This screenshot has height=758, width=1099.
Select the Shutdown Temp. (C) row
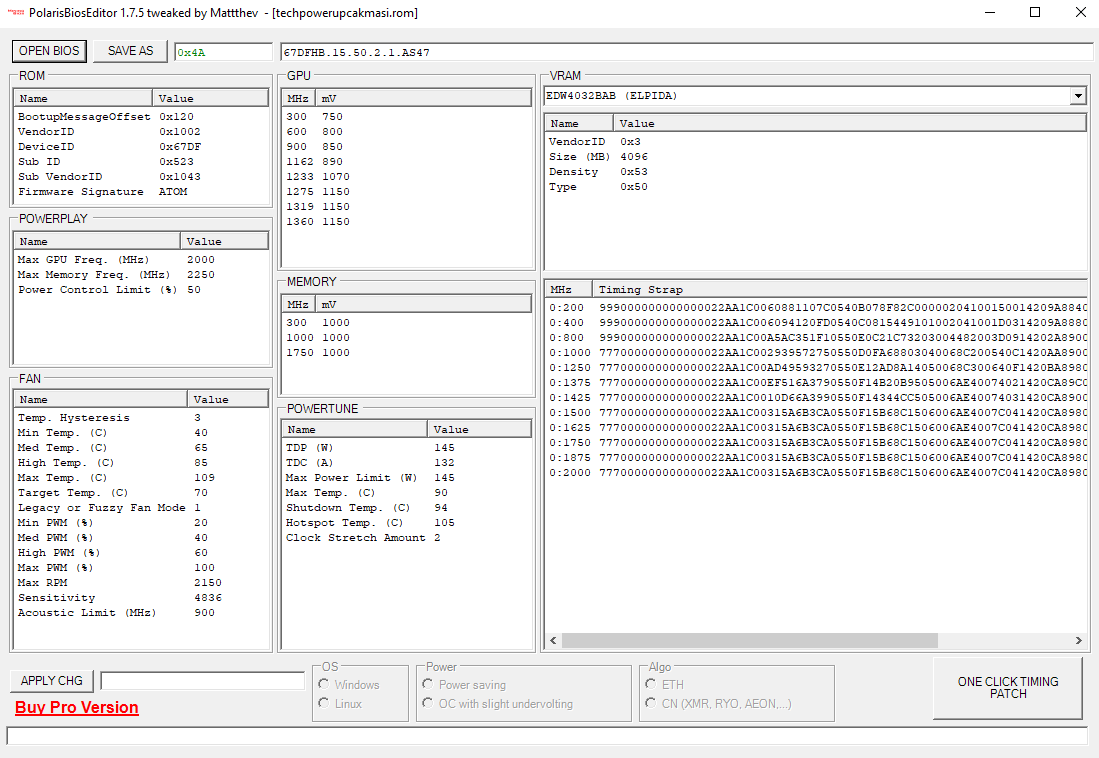point(407,508)
